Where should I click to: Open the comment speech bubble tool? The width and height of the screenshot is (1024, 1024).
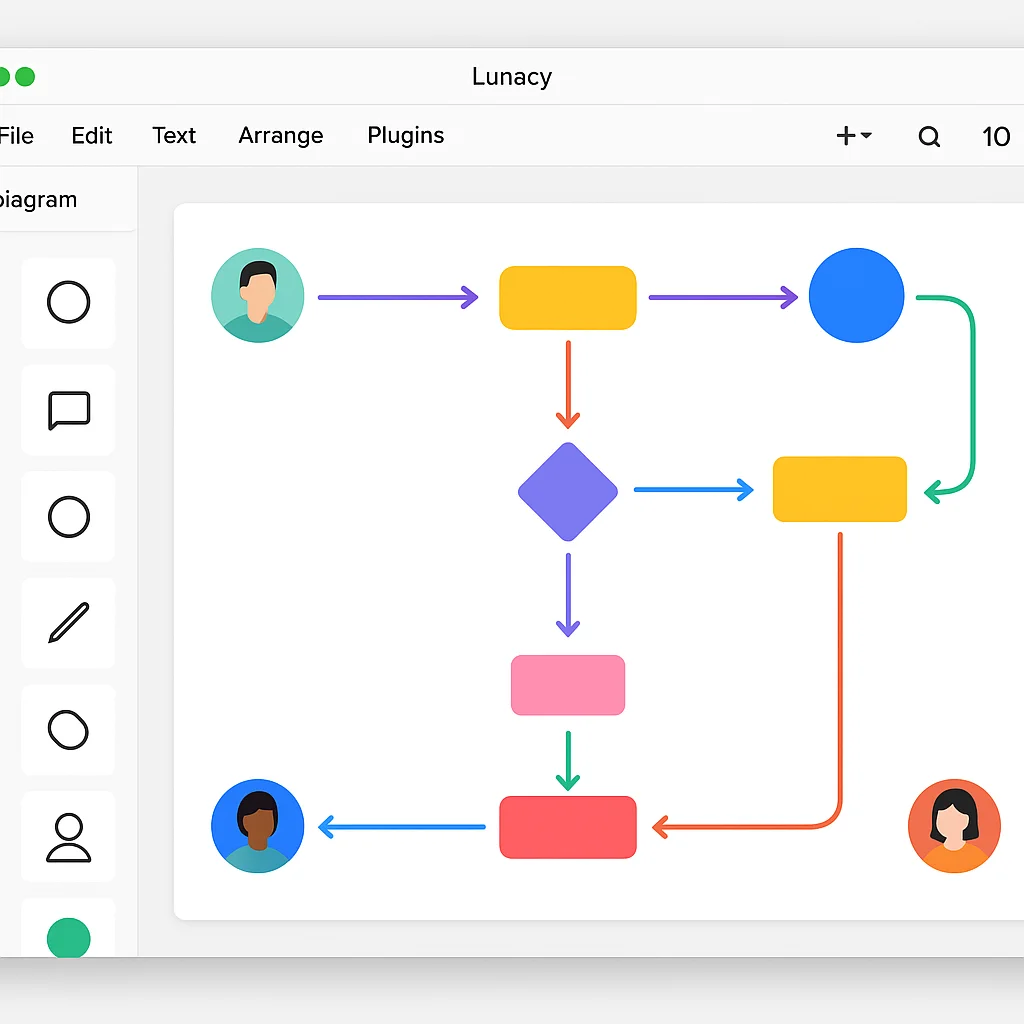click(68, 410)
